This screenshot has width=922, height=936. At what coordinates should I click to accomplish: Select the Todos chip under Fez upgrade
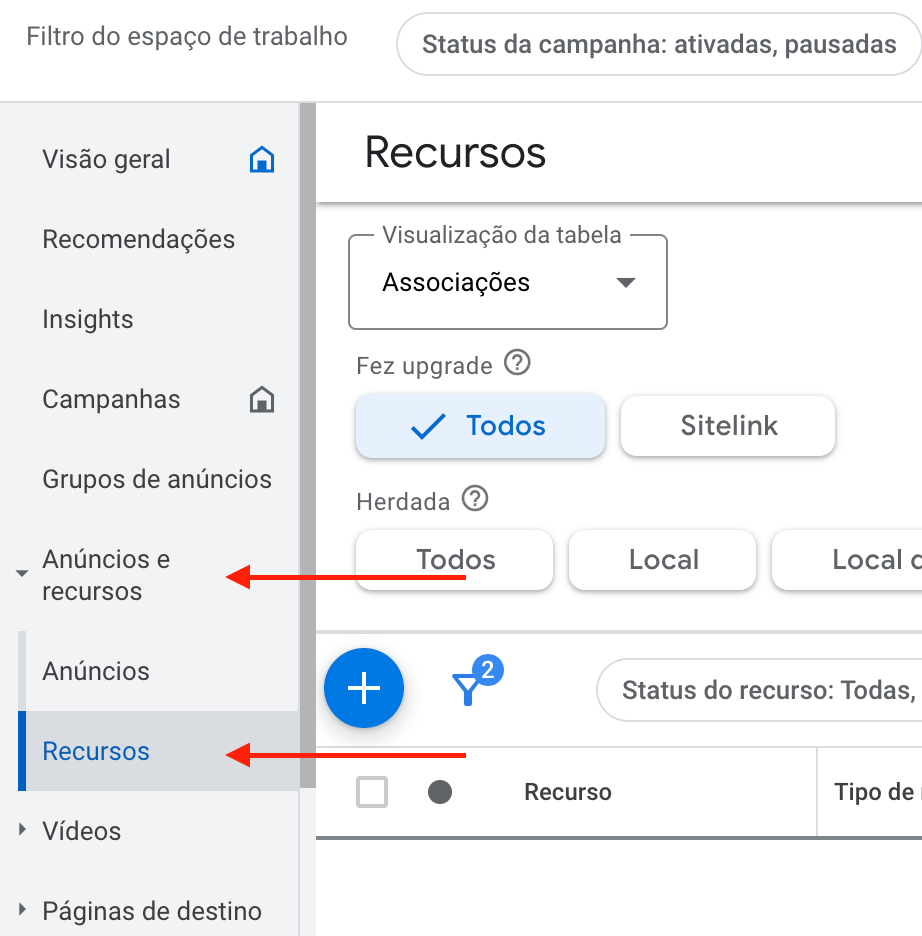point(480,426)
